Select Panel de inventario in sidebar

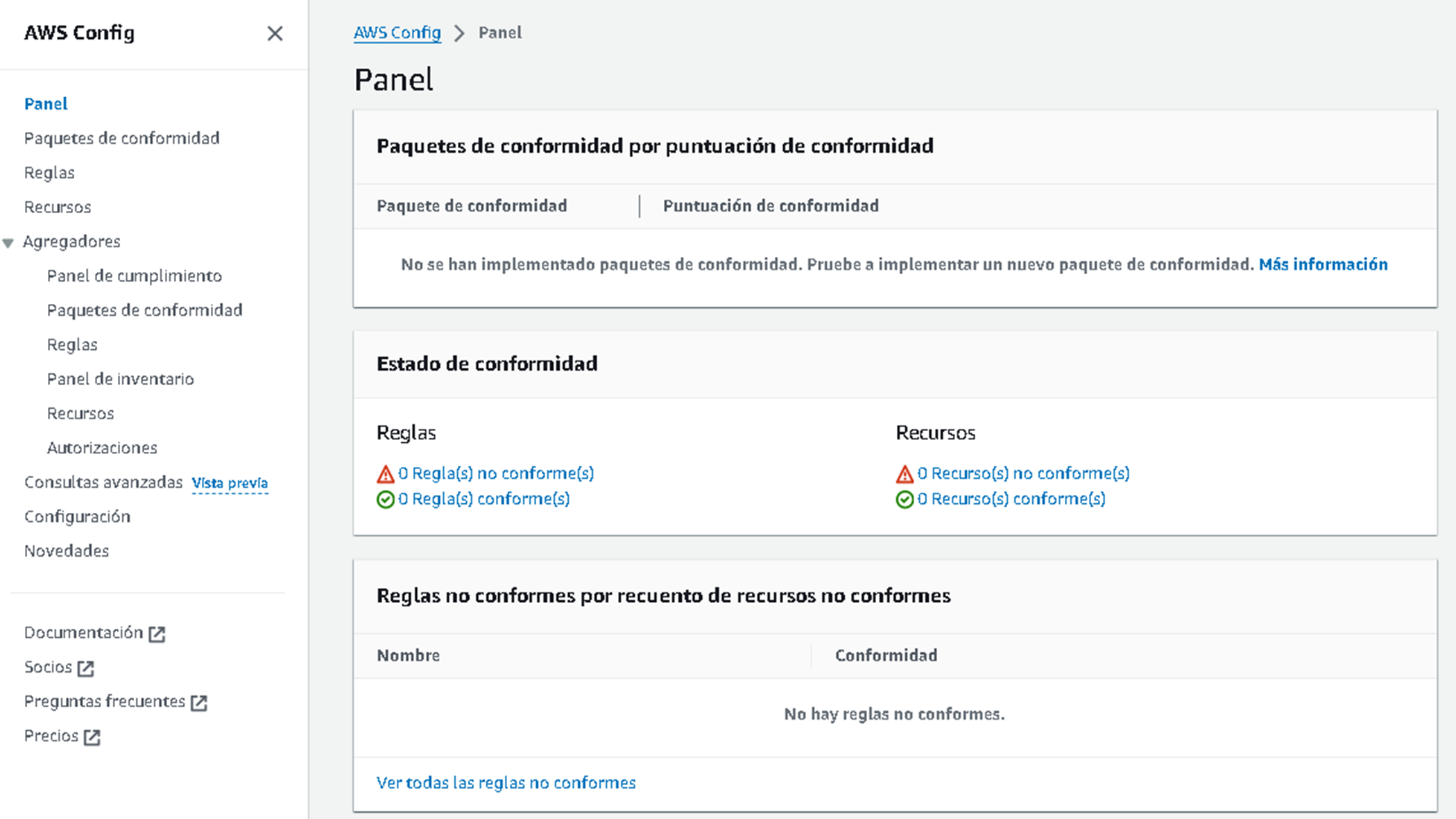pyautogui.click(x=120, y=379)
